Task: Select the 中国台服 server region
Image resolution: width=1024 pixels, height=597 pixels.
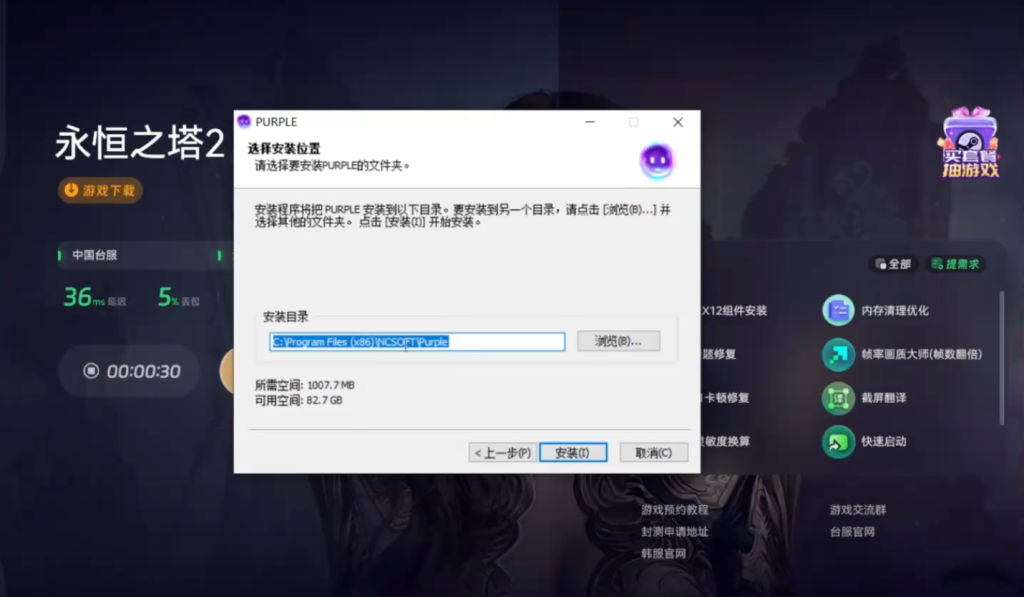Action: [94, 255]
